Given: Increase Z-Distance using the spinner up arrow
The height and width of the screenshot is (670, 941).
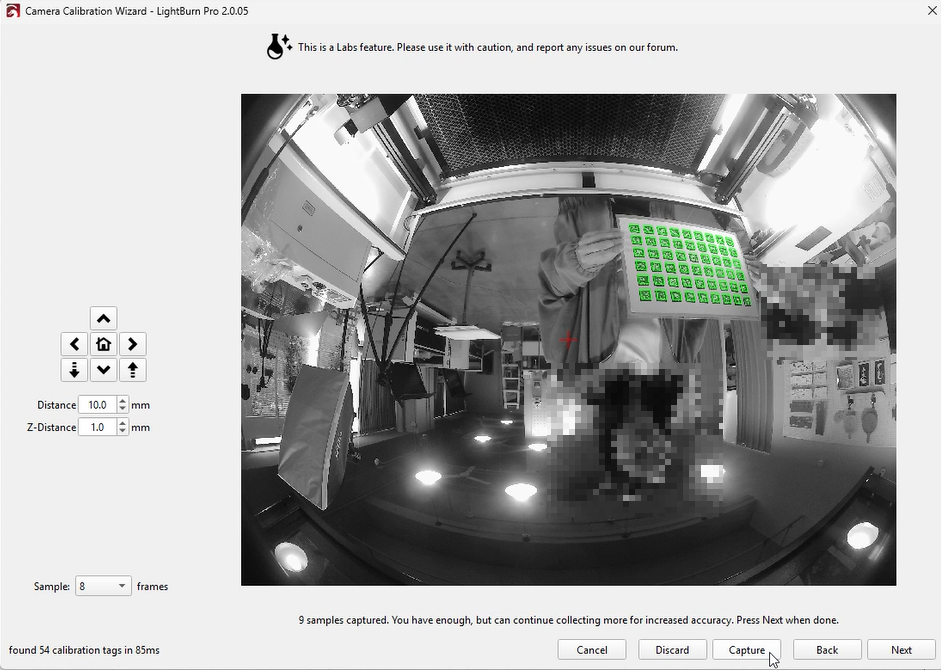Looking at the screenshot, I should (123, 423).
